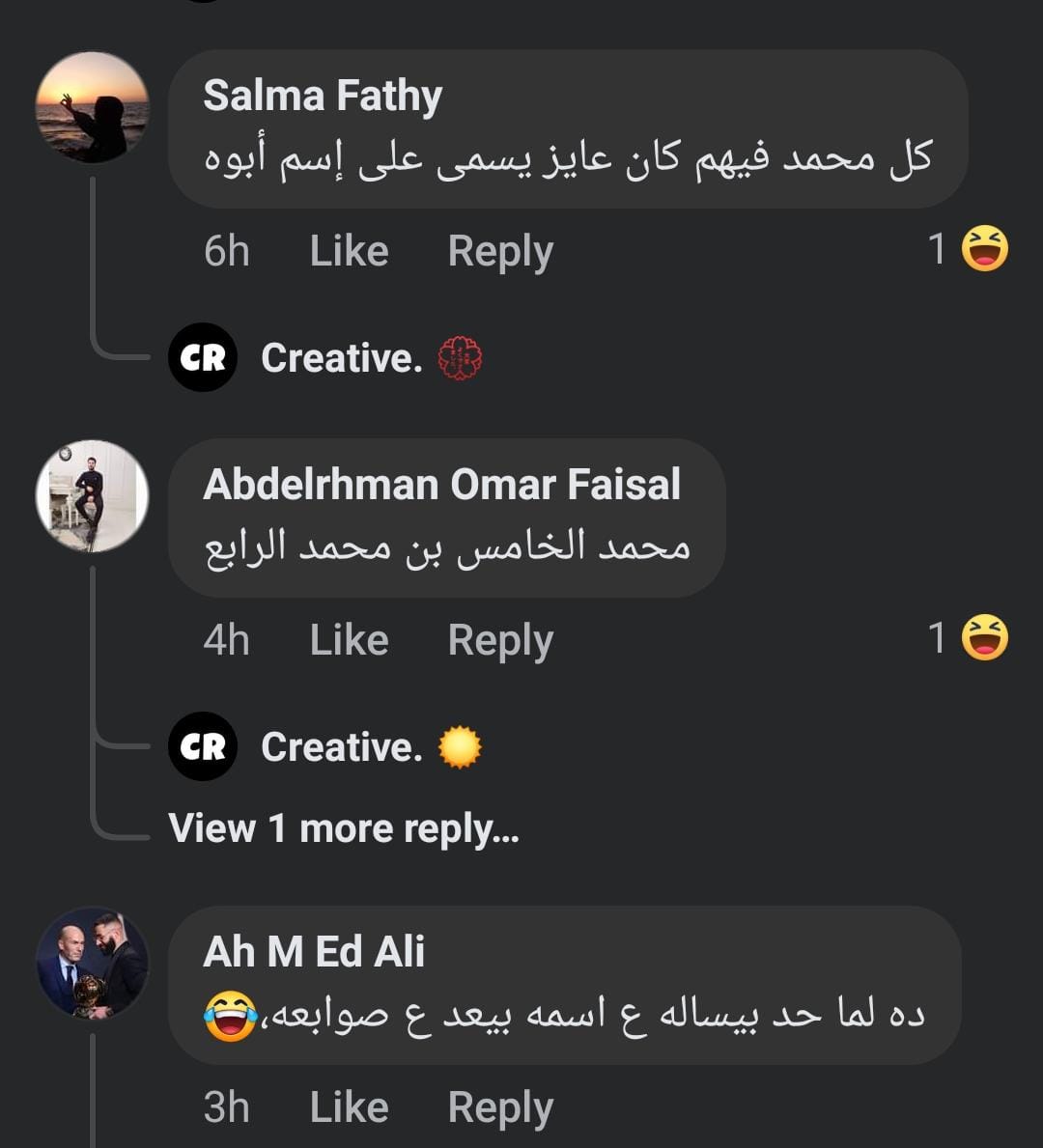Image resolution: width=1043 pixels, height=1148 pixels.
Task: Open Salma Fathy's name link
Action: click(323, 96)
